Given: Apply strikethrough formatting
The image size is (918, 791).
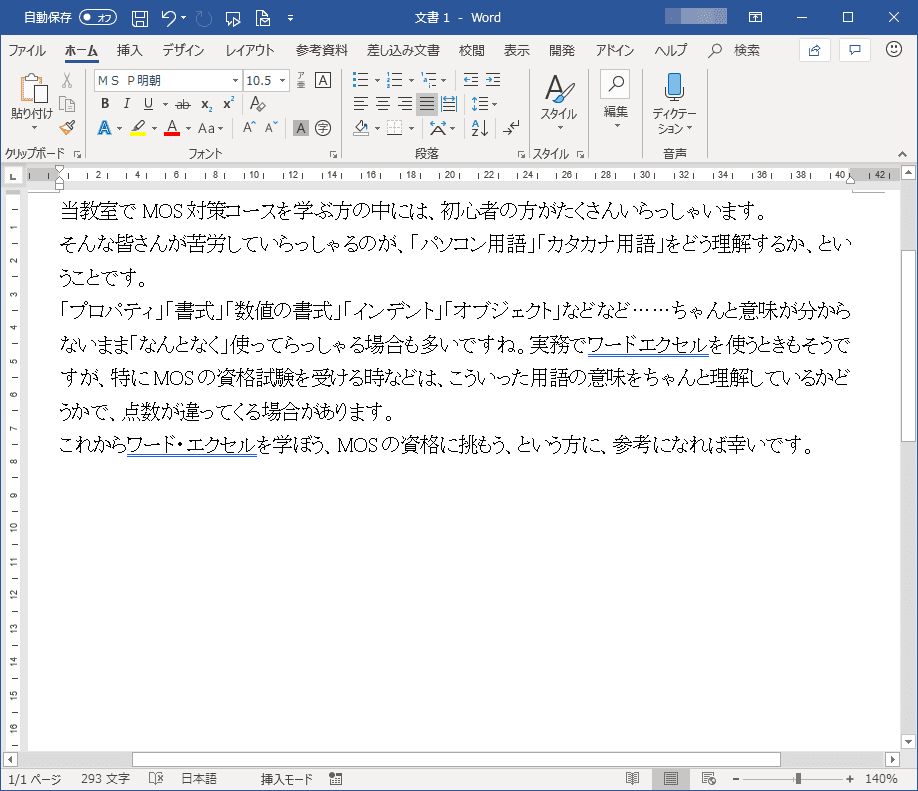Looking at the screenshot, I should click(x=183, y=105).
